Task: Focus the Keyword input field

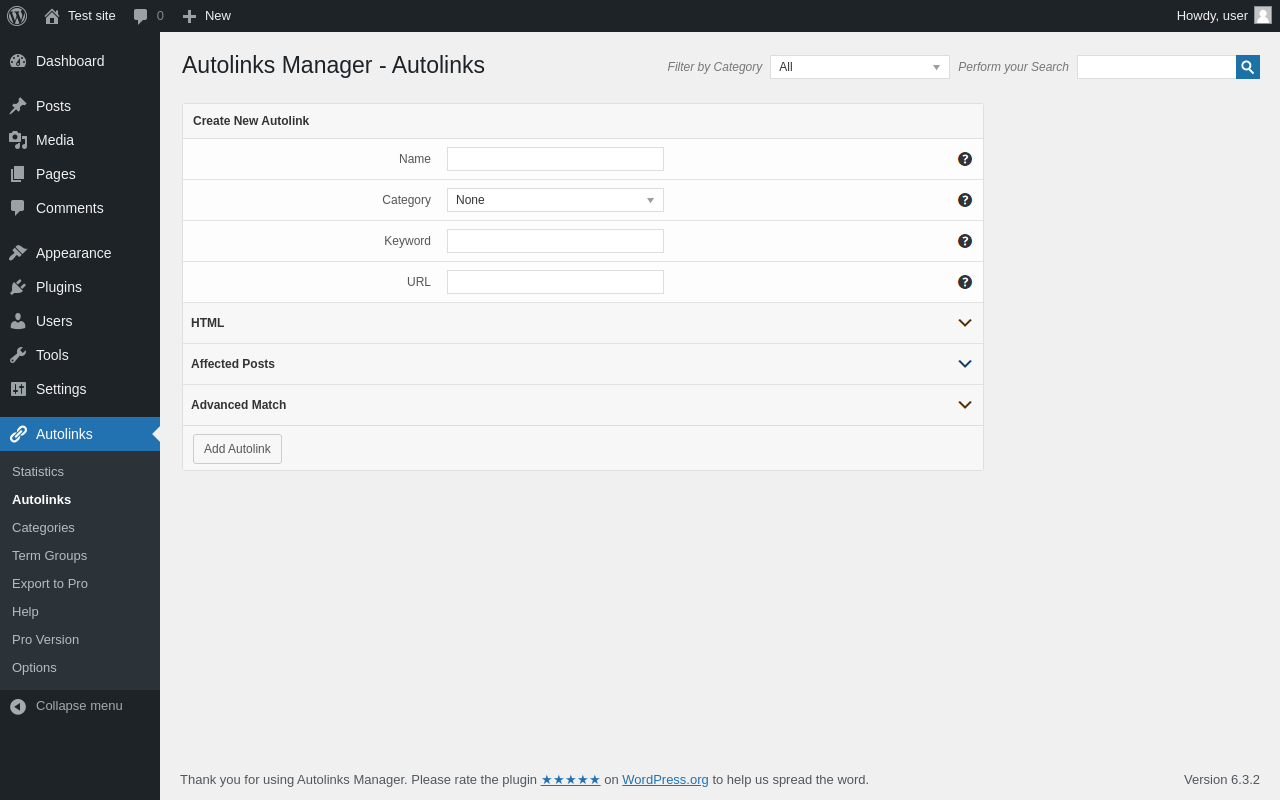Action: [x=555, y=241]
